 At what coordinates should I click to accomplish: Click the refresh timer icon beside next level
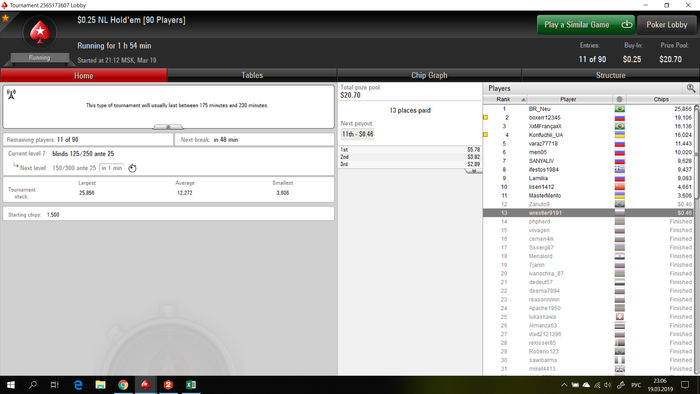132,168
